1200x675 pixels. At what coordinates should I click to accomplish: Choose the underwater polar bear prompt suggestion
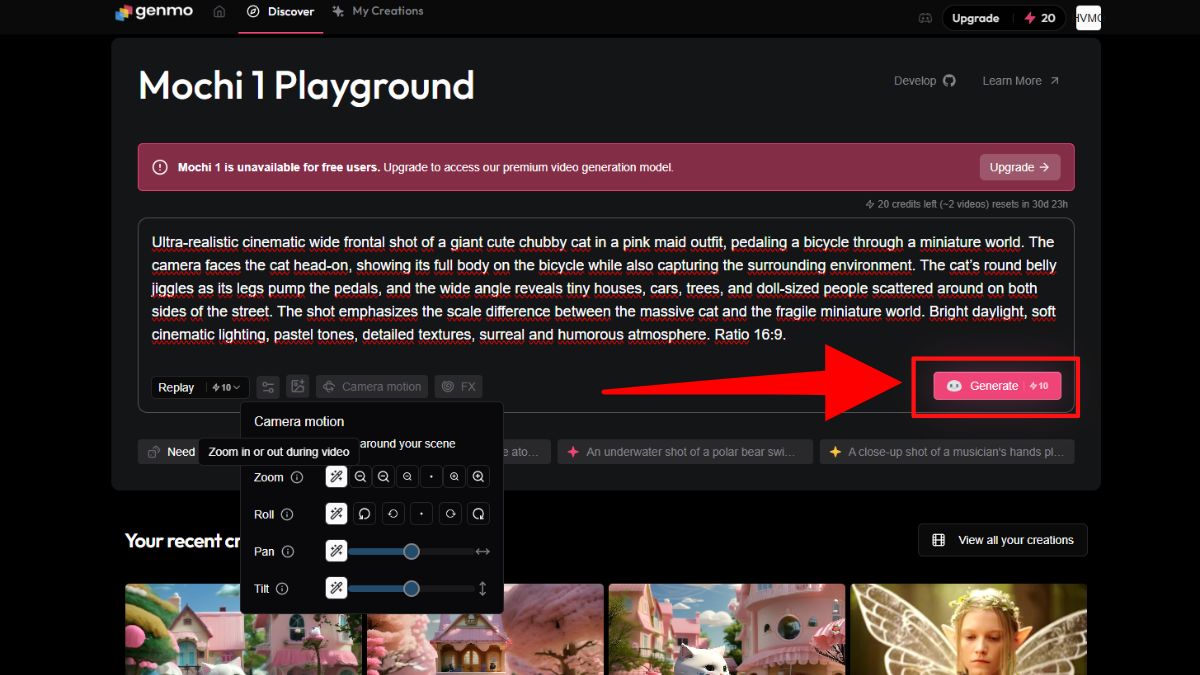(684, 452)
